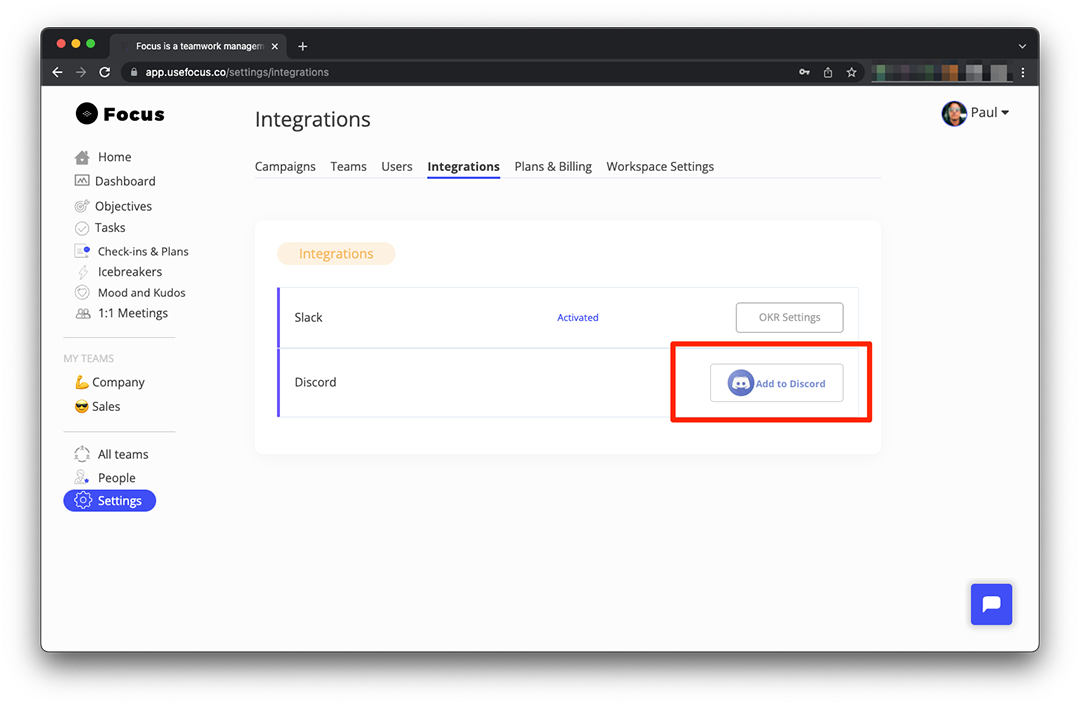Open Dashboard in the sidebar
The height and width of the screenshot is (706, 1080).
(x=125, y=181)
